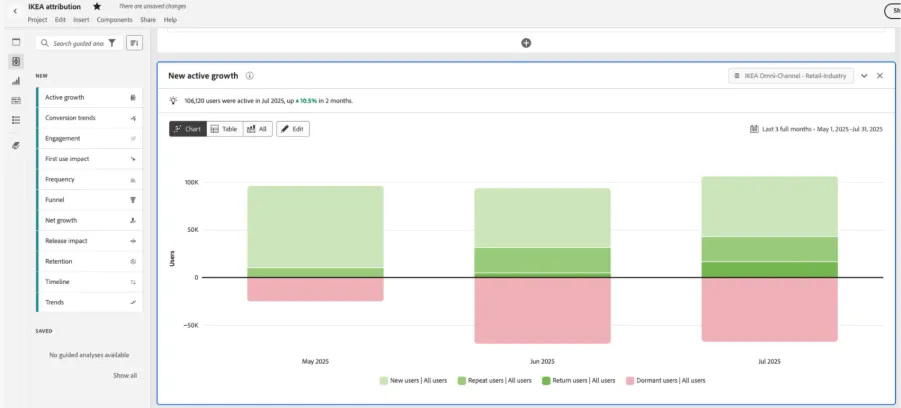This screenshot has width=901, height=408.
Task: Open the Help menu
Action: [x=170, y=20]
